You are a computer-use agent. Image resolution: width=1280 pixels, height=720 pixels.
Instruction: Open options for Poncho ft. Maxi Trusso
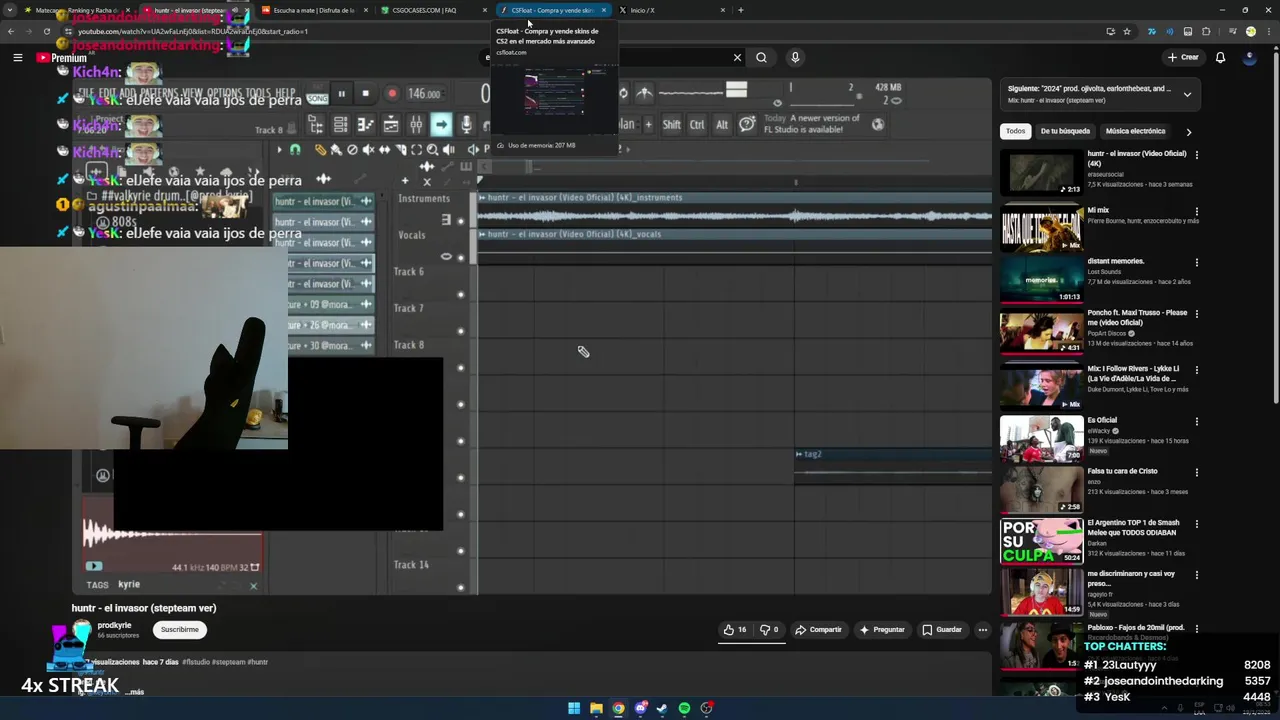click(1196, 314)
